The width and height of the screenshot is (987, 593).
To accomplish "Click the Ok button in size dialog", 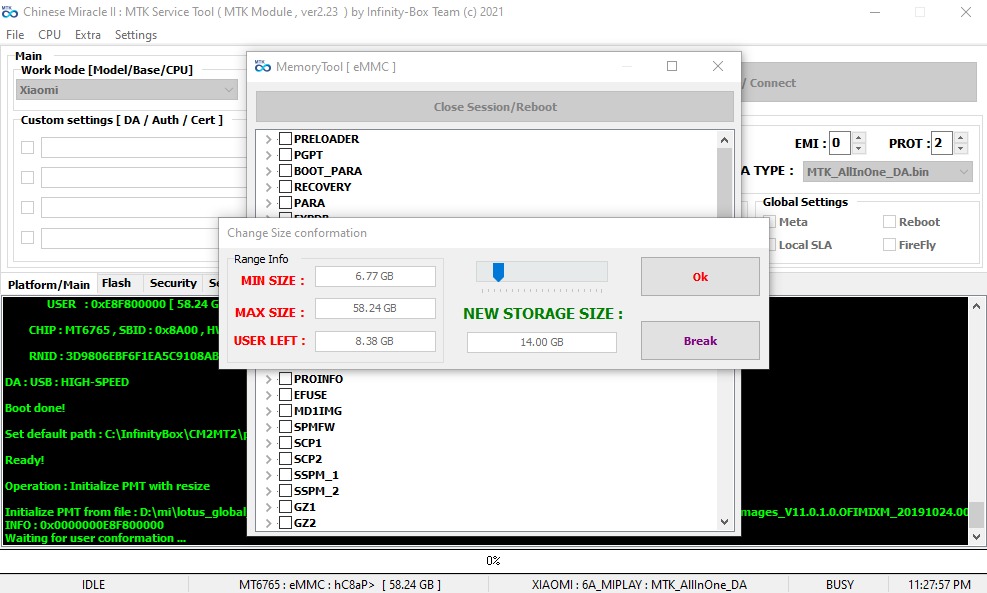I will [x=700, y=276].
